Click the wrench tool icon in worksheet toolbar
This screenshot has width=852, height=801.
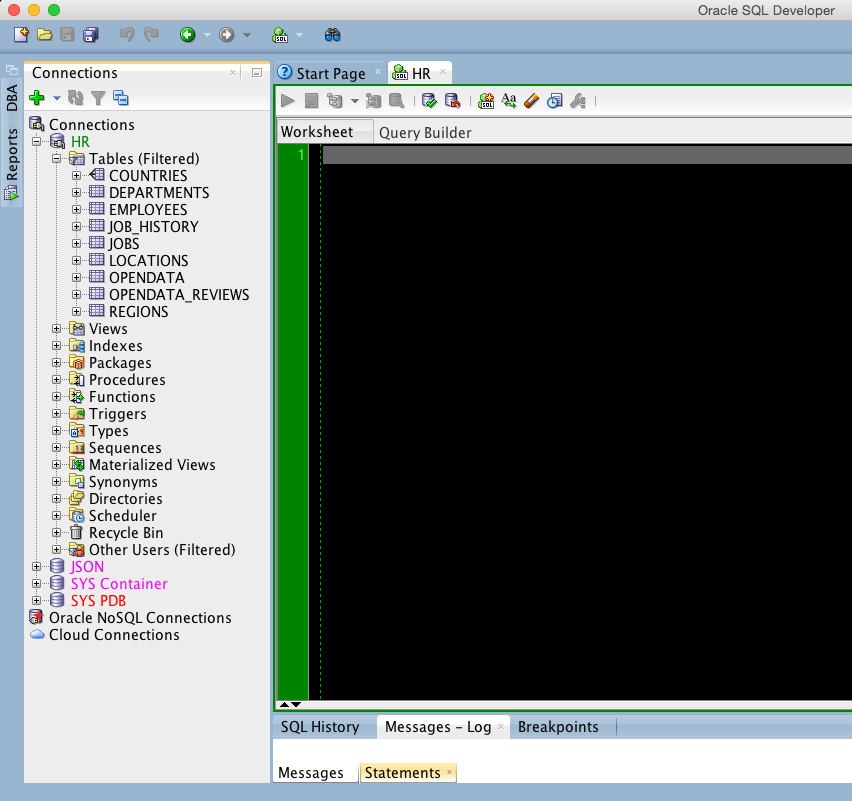click(578, 101)
